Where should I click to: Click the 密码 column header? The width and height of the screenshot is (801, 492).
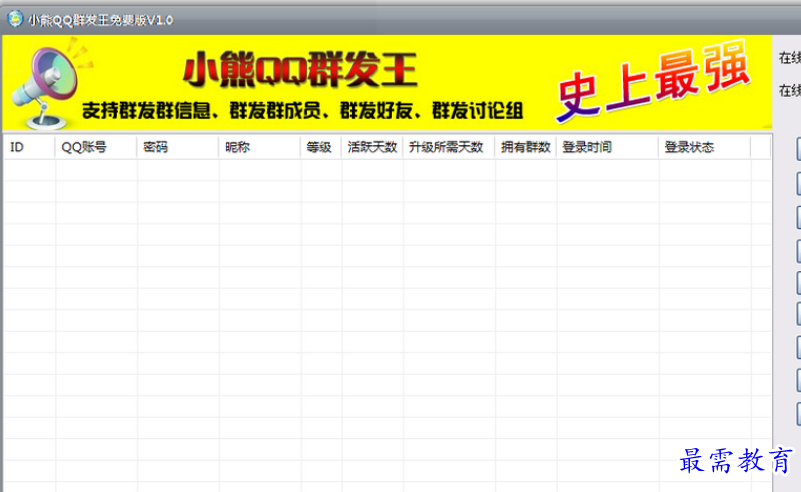pos(177,148)
